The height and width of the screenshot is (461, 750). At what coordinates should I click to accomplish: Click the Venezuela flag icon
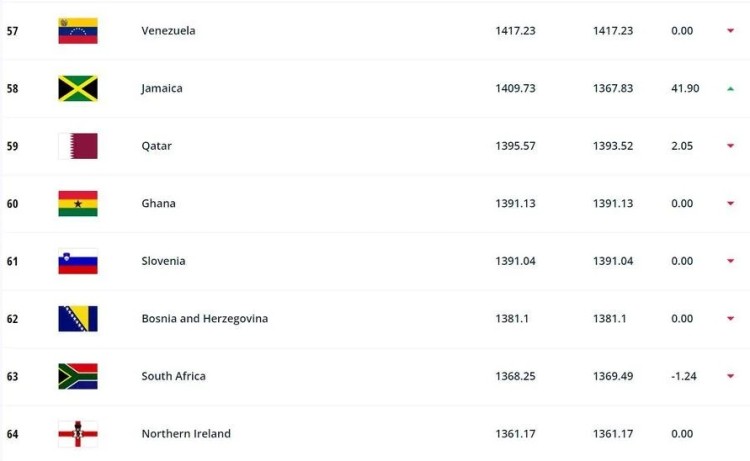click(x=78, y=31)
